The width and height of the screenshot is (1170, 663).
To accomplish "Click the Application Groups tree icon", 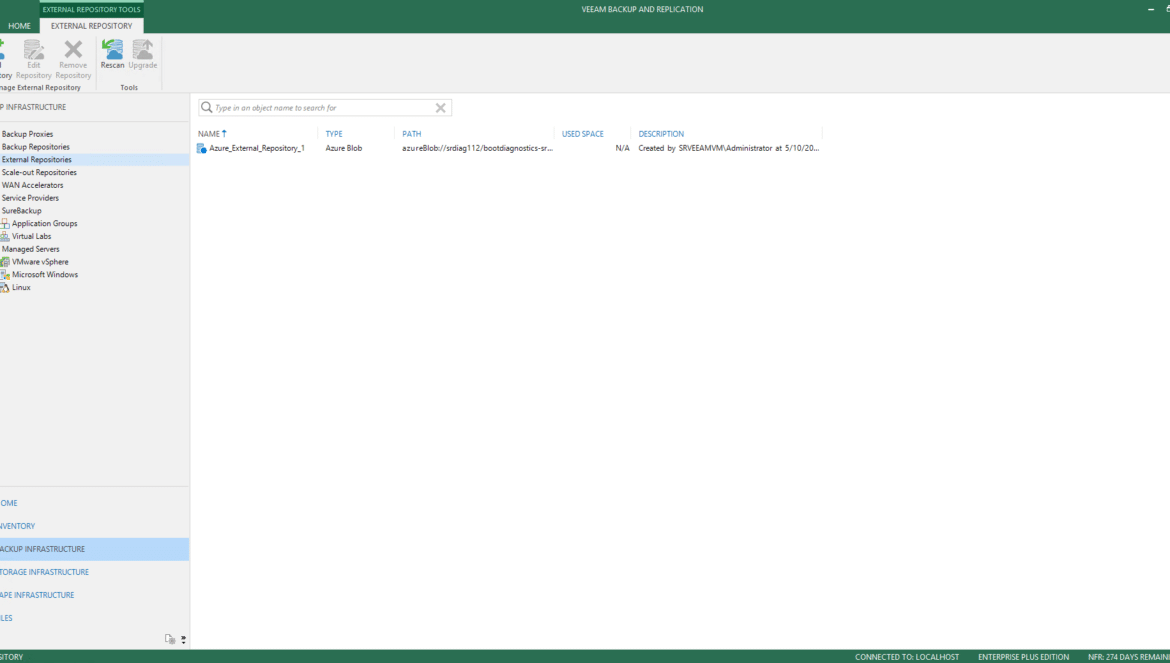I will (4, 224).
